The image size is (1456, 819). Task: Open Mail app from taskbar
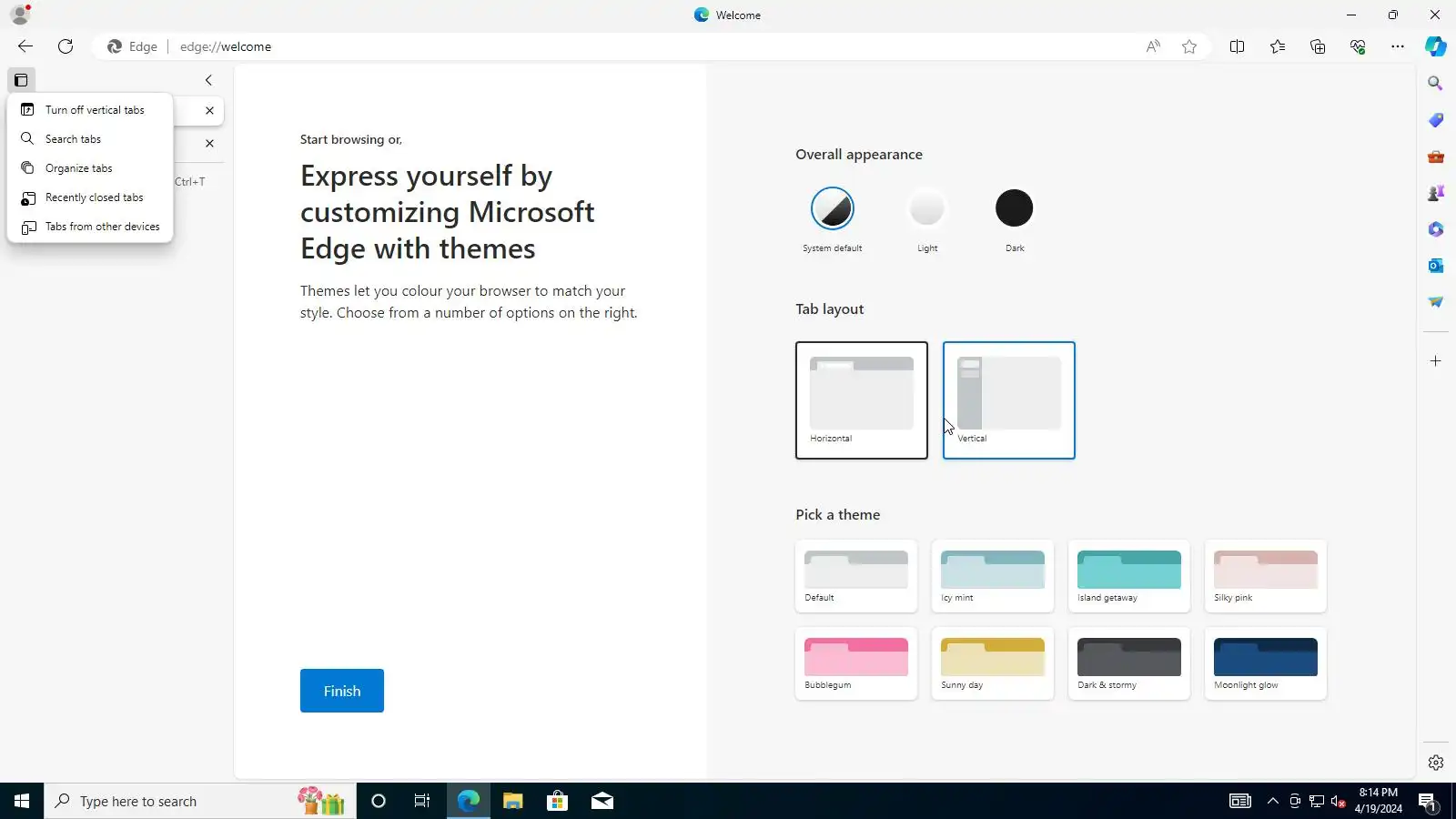point(602,801)
